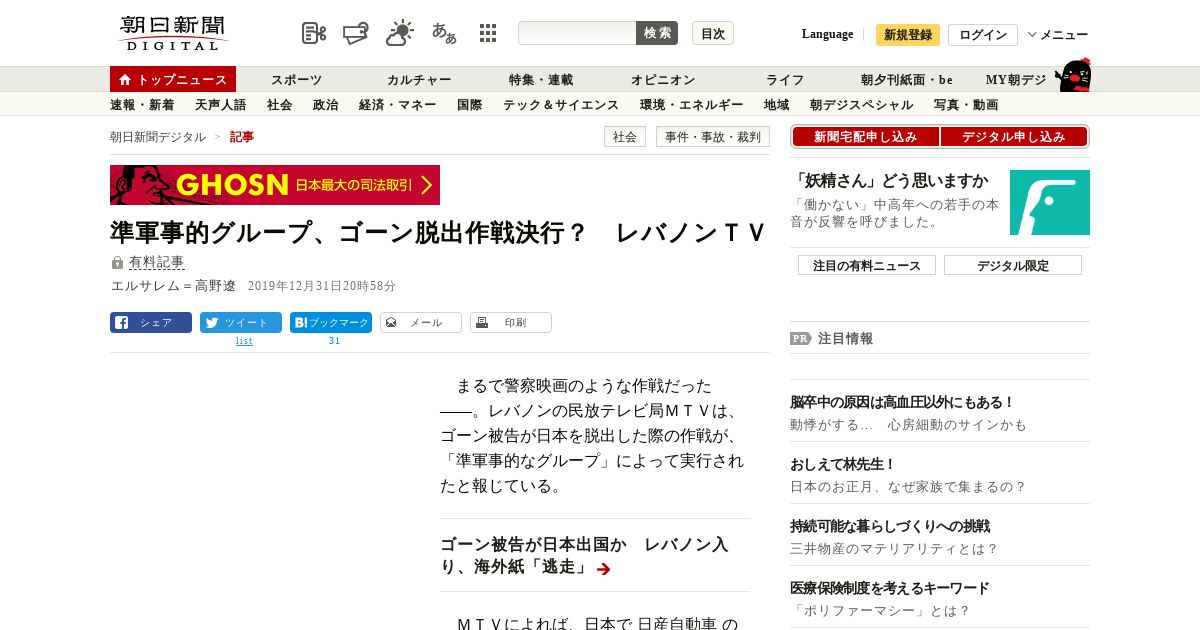Click the 事件・事故・裁判 tag

coord(713,137)
